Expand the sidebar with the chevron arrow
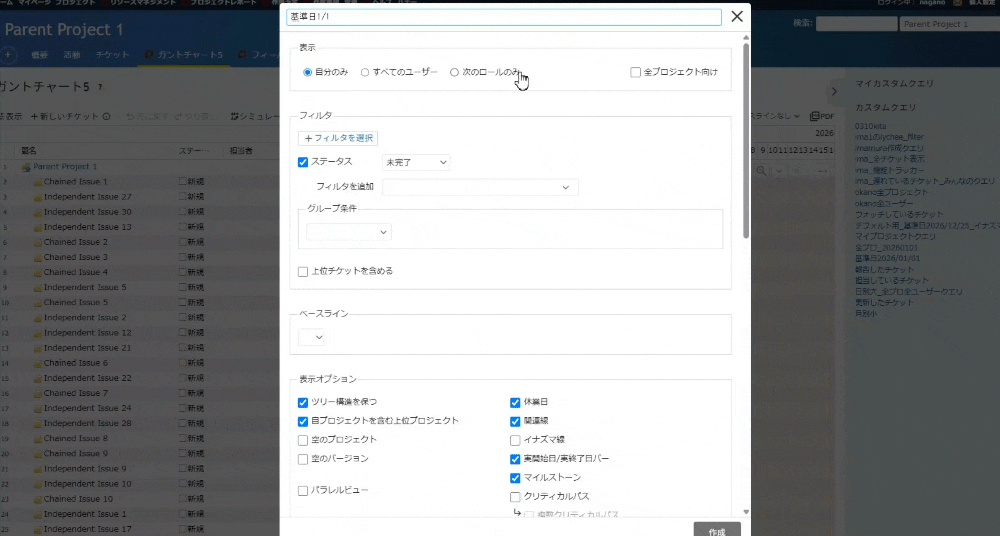 tap(834, 91)
